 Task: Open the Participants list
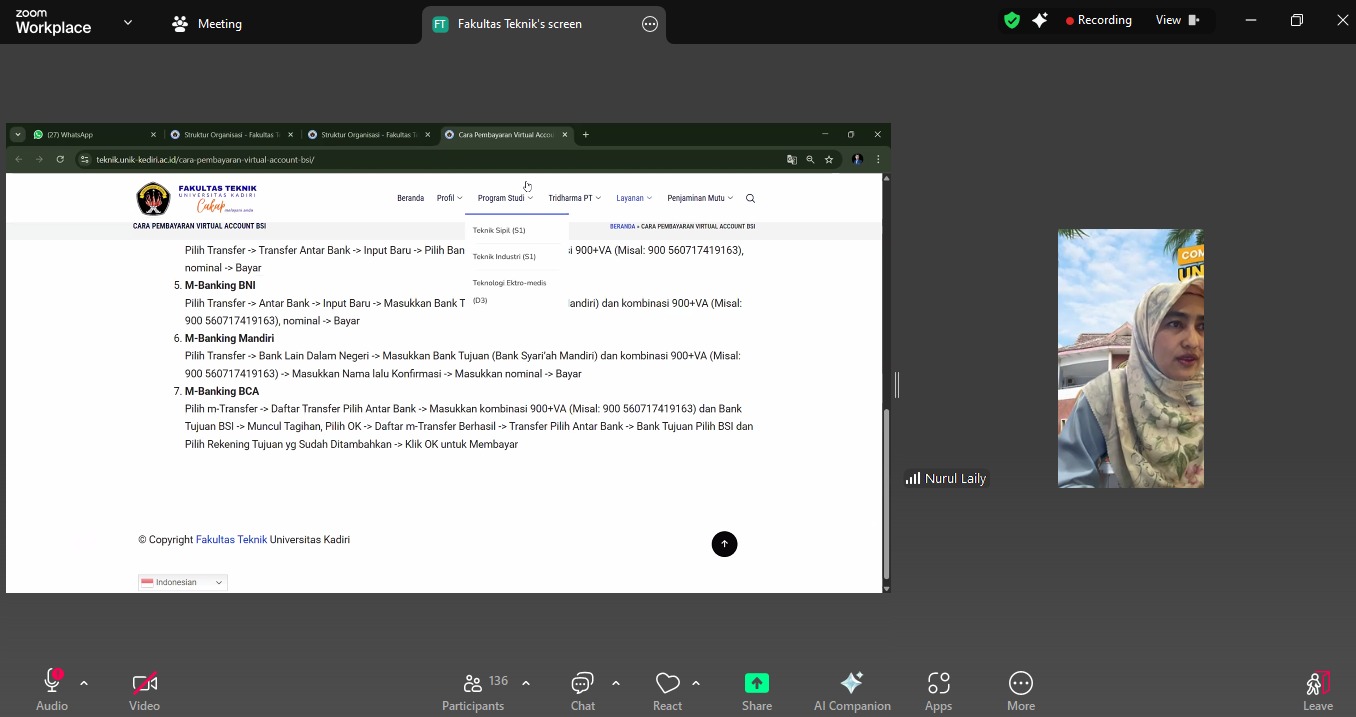[x=474, y=691]
